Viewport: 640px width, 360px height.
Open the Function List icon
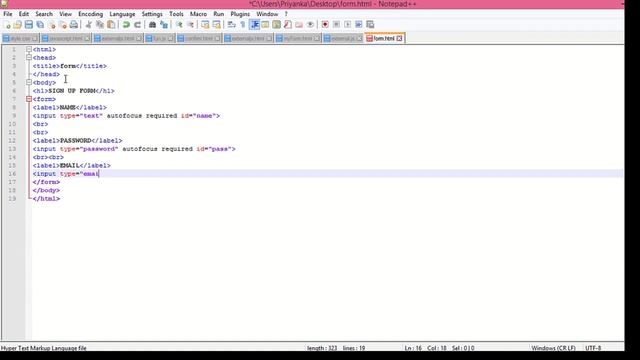(x=288, y=25)
